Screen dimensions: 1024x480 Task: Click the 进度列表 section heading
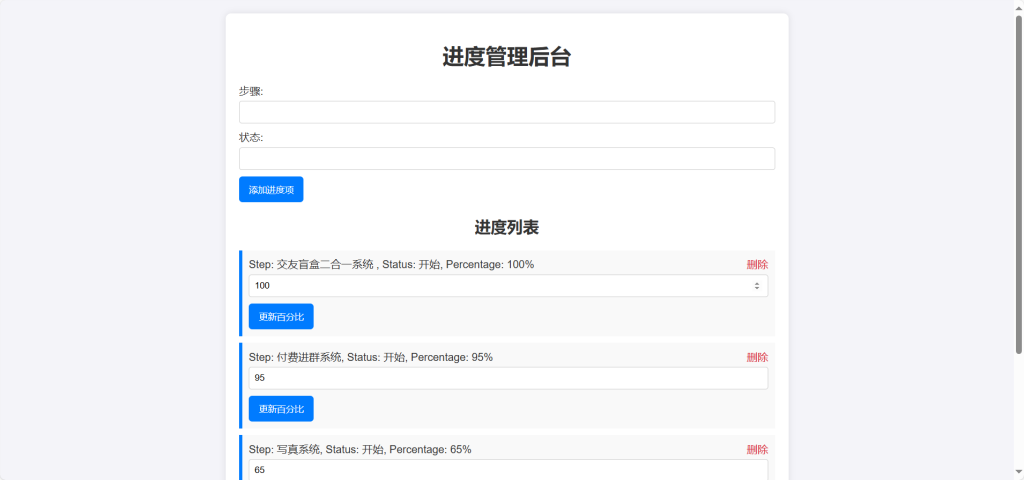click(506, 228)
